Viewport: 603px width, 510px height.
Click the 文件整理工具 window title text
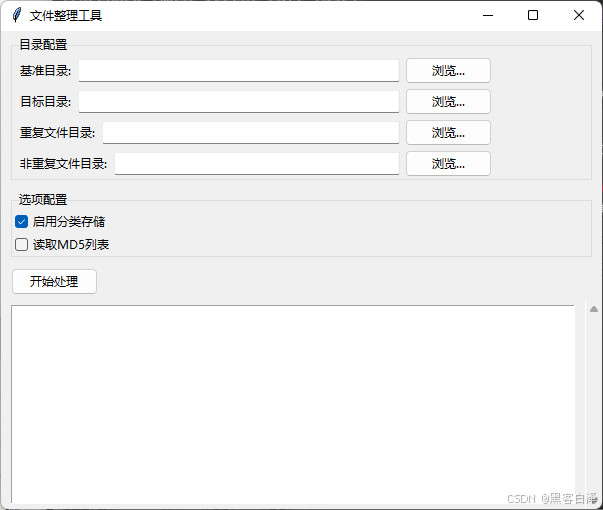(x=66, y=16)
